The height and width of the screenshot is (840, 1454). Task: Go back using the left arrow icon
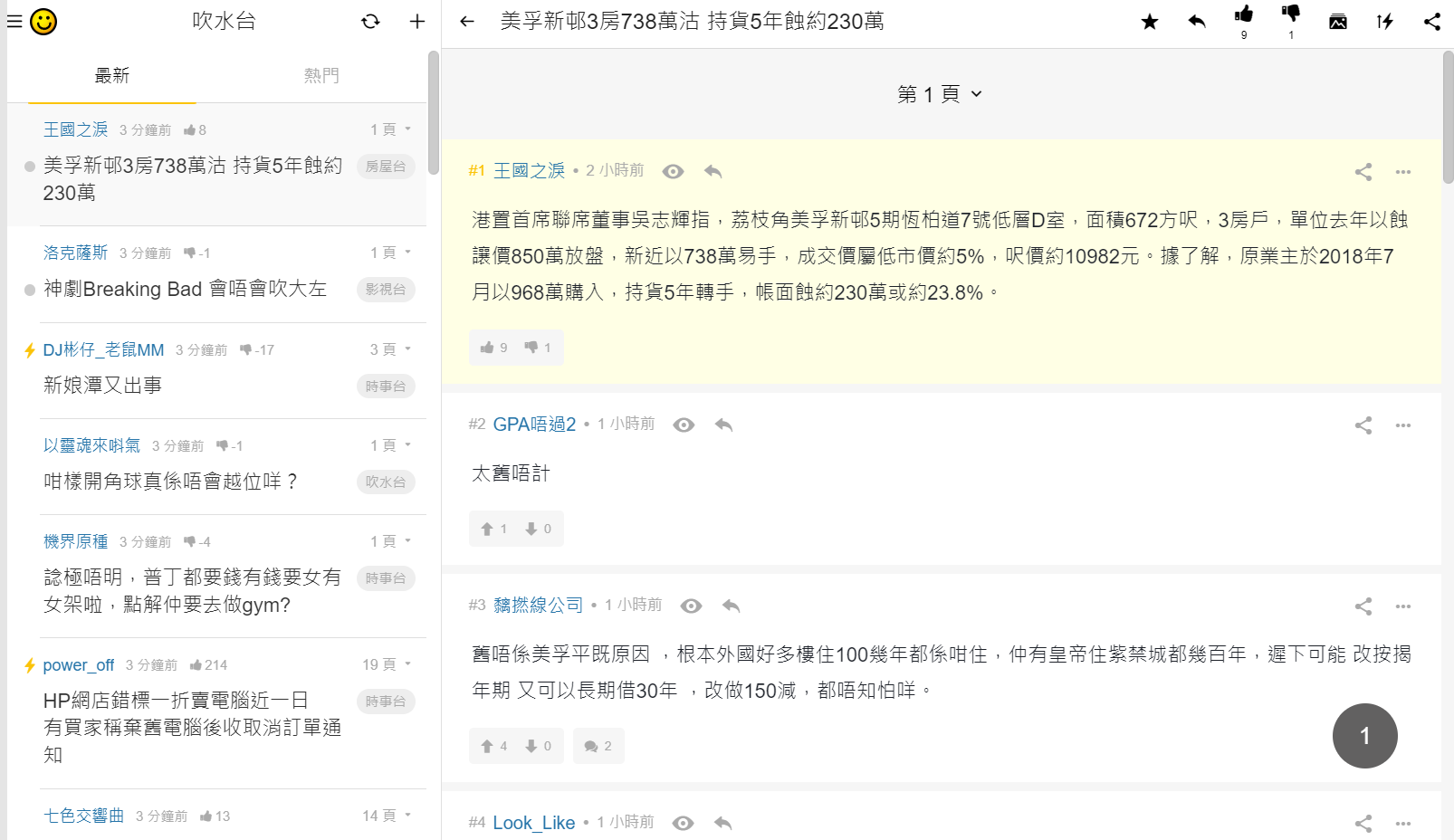click(467, 21)
